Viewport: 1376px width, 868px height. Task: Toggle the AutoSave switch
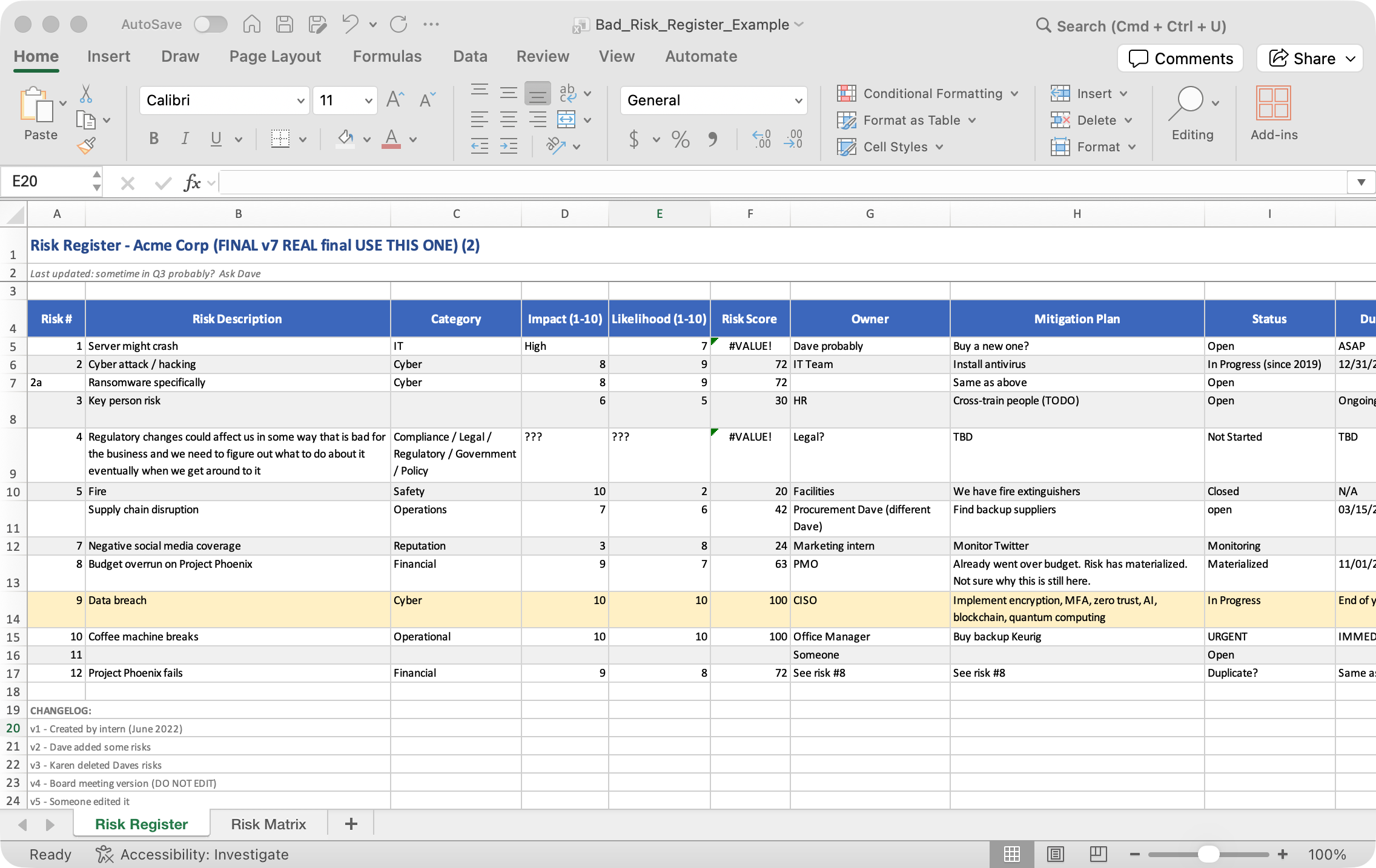point(210,24)
